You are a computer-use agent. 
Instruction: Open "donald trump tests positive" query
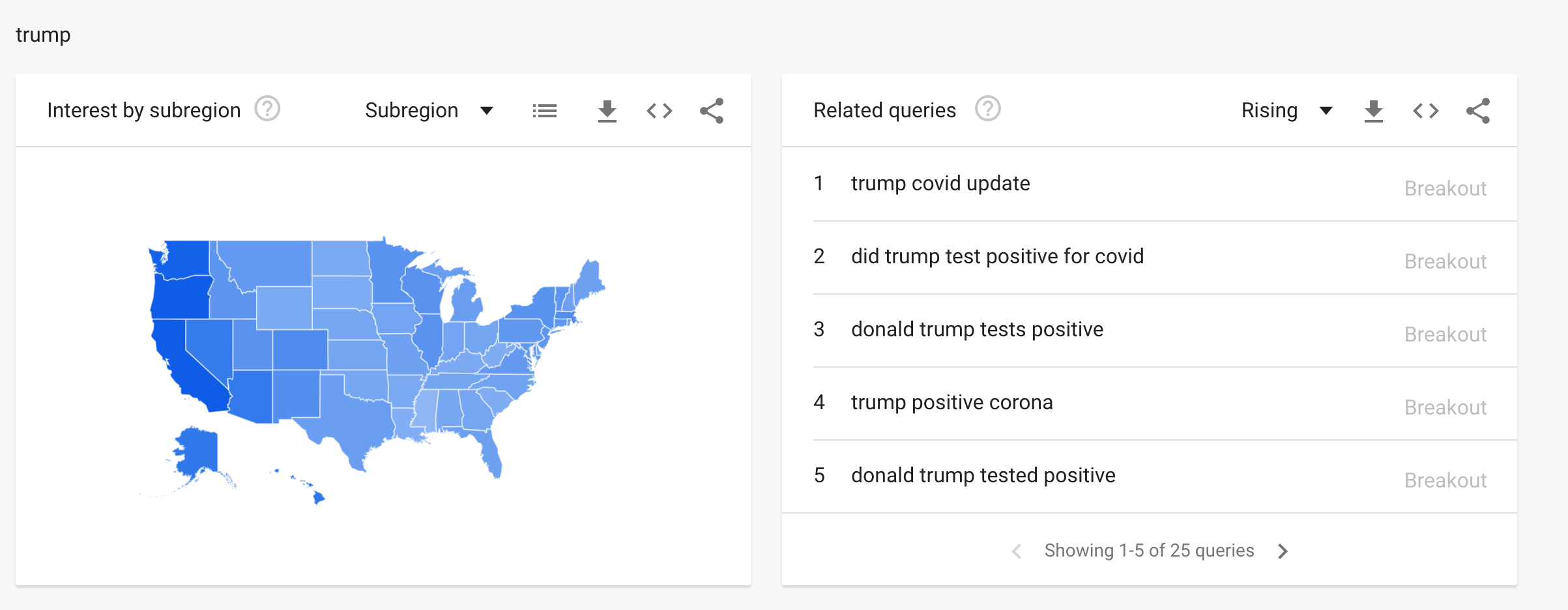tap(976, 330)
